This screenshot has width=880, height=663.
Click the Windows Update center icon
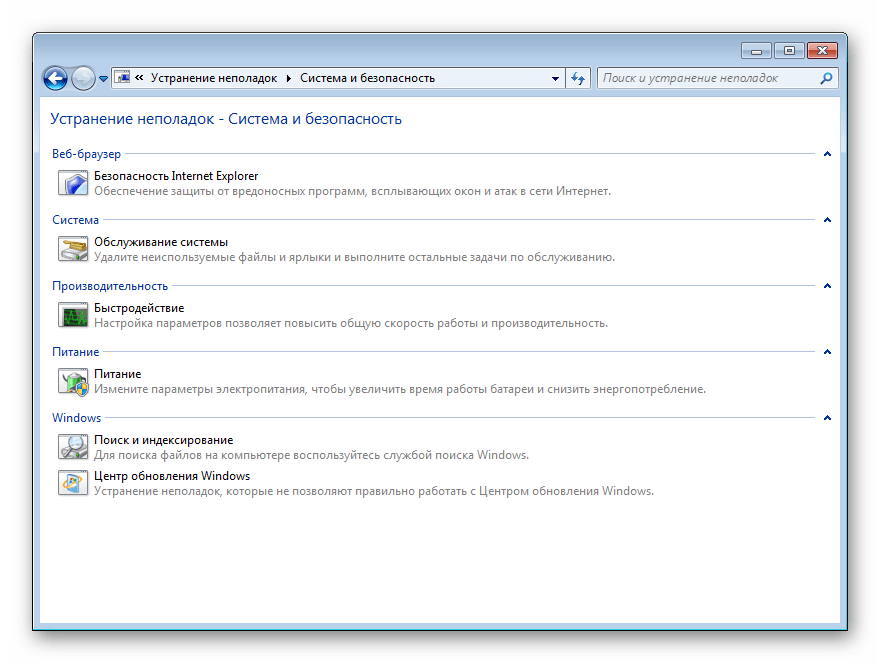[73, 483]
